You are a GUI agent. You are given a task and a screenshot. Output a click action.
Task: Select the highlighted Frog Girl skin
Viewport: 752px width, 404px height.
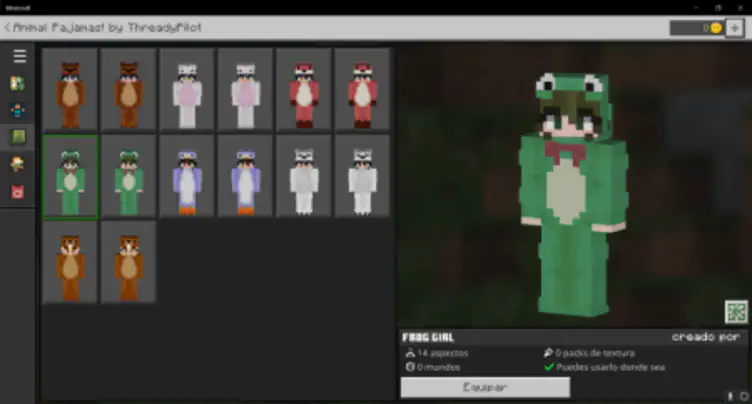(x=70, y=177)
